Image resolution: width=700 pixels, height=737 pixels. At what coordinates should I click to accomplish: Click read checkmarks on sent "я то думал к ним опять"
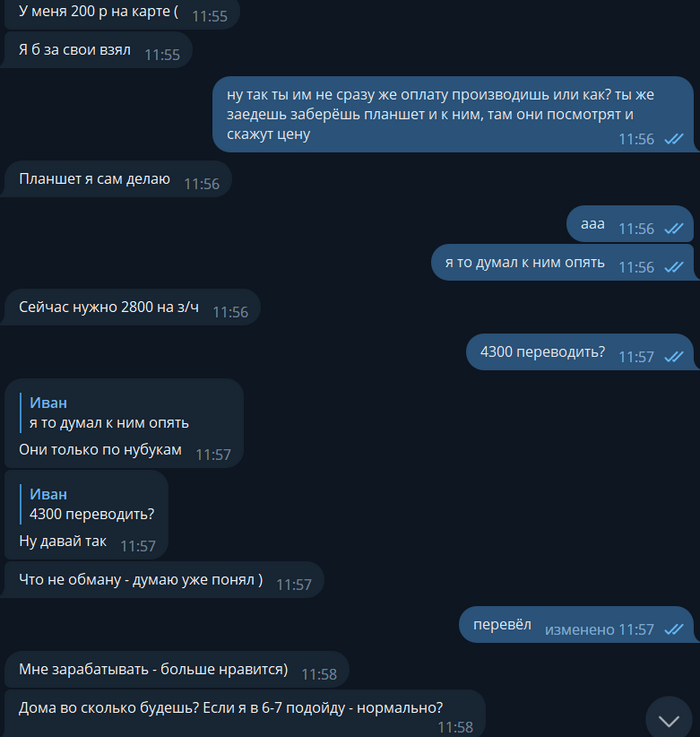673,267
